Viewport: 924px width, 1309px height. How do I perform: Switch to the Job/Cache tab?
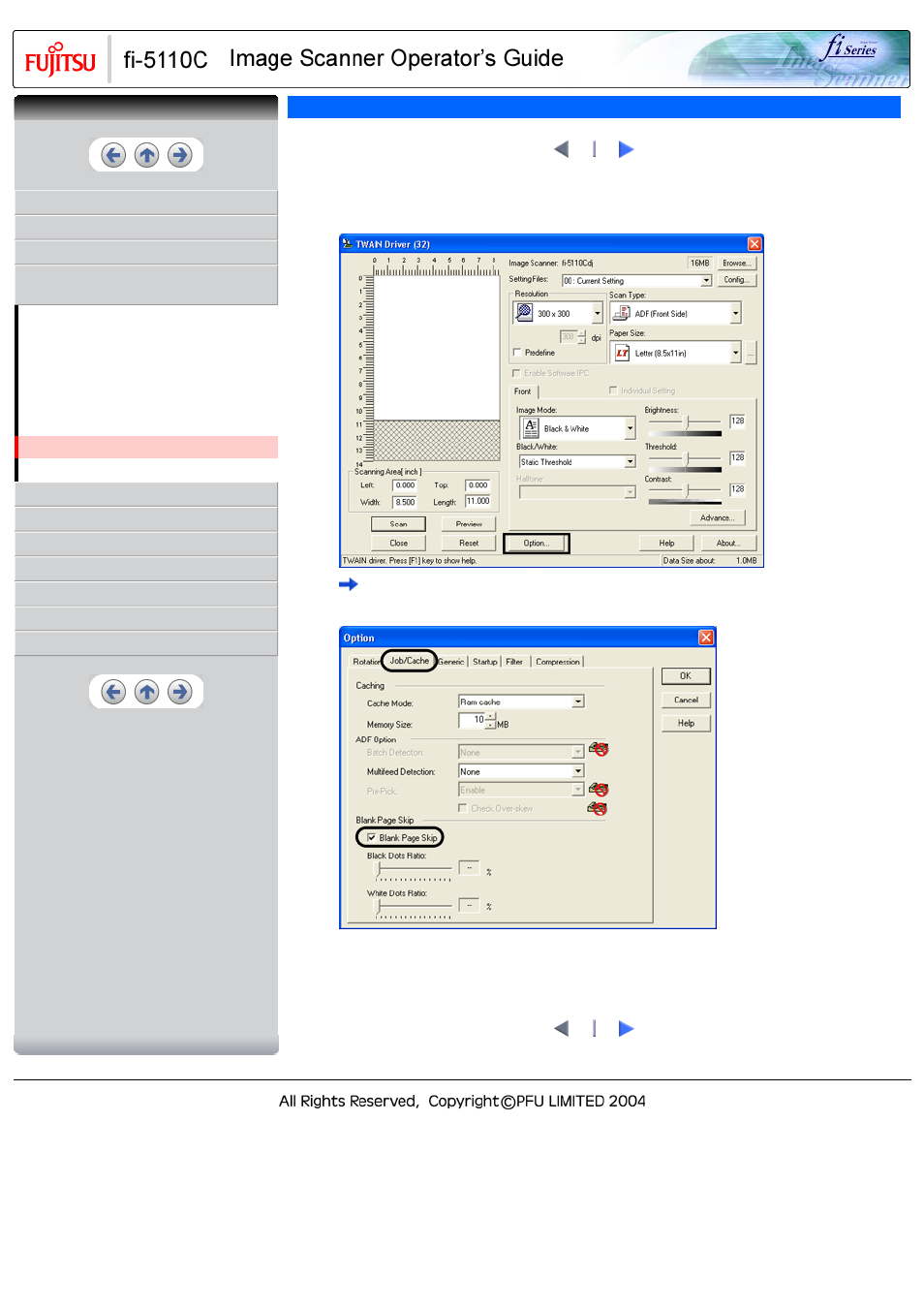pos(410,661)
